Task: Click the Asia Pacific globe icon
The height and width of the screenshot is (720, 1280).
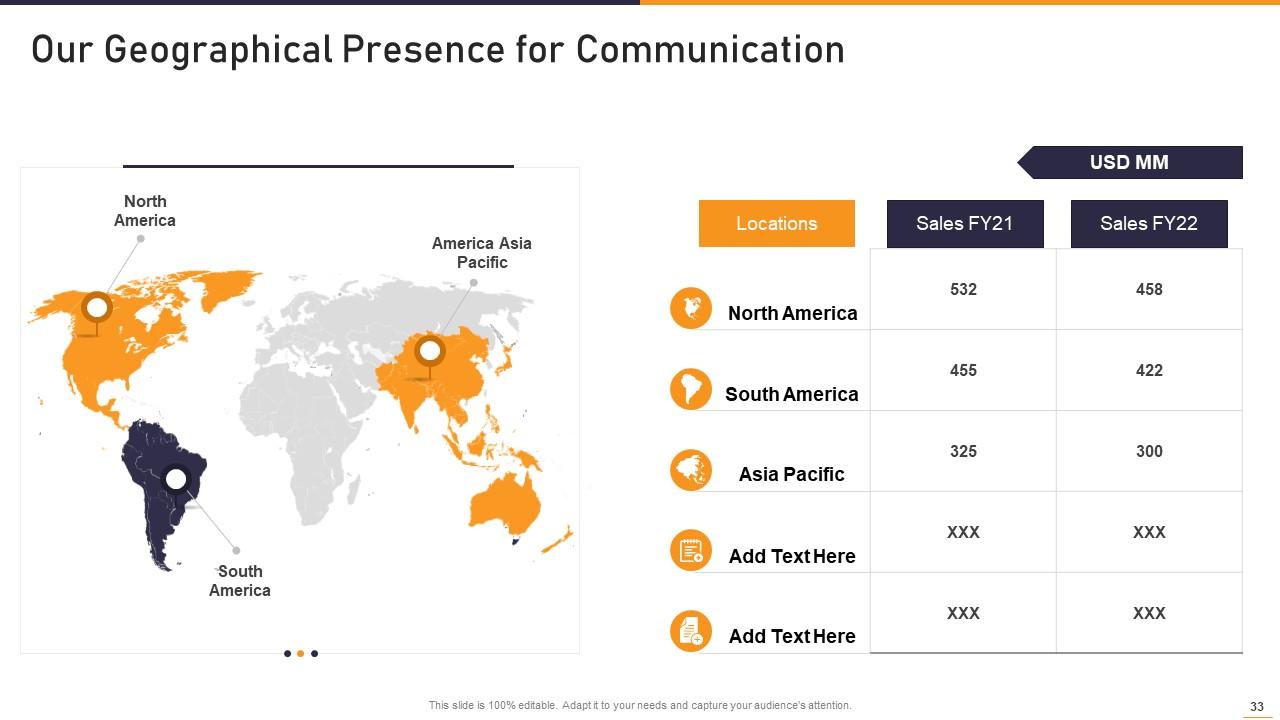Action: point(691,470)
